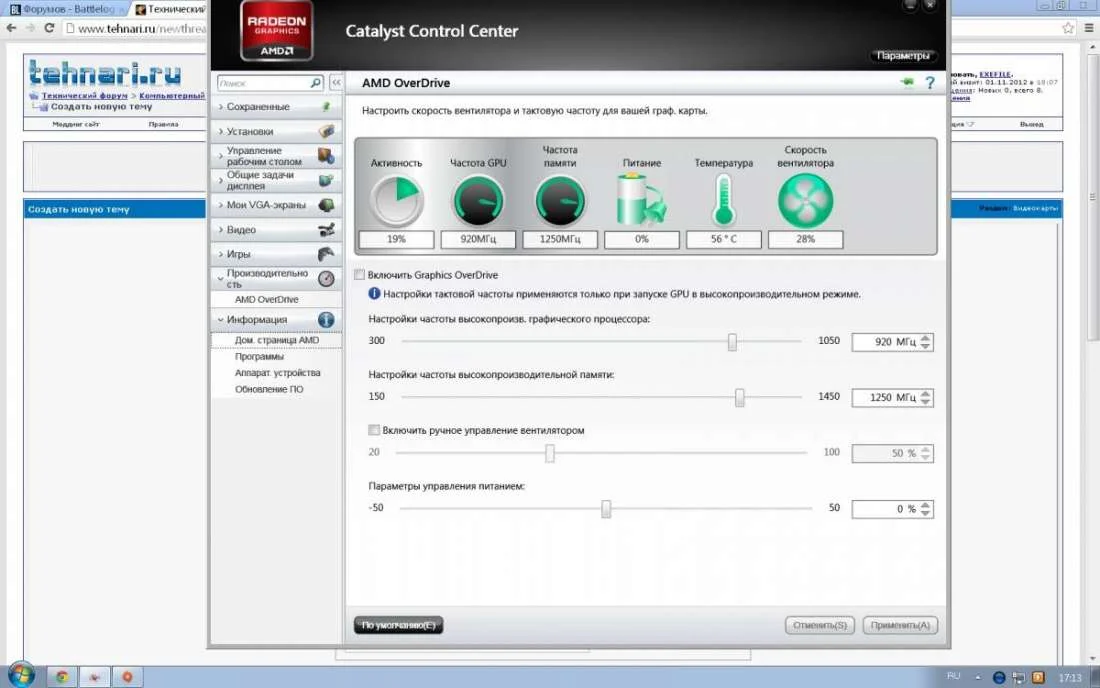Click the GPU clock frequency slider handle

click(x=732, y=342)
